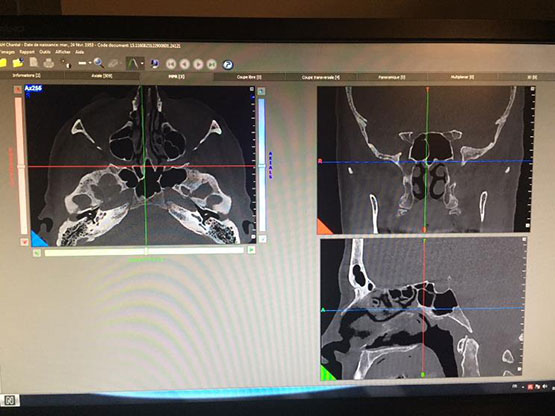Click the axial view vertical blue slider
Screen dimensions: 555x416
262,165
